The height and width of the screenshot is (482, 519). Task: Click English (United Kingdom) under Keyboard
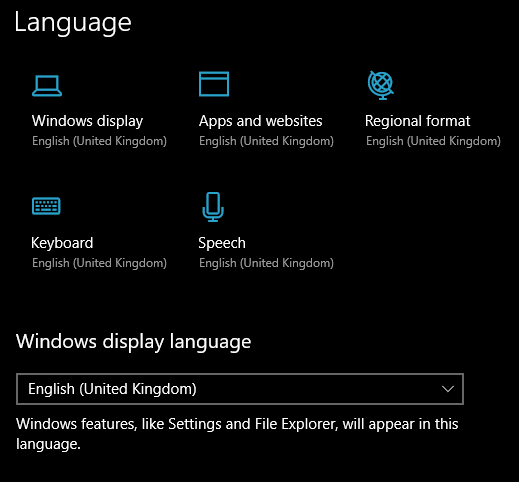pyautogui.click(x=99, y=263)
